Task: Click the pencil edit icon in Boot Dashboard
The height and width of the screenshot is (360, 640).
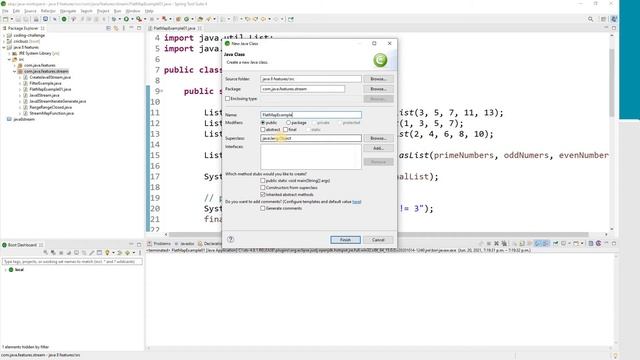Action: tap(91, 253)
